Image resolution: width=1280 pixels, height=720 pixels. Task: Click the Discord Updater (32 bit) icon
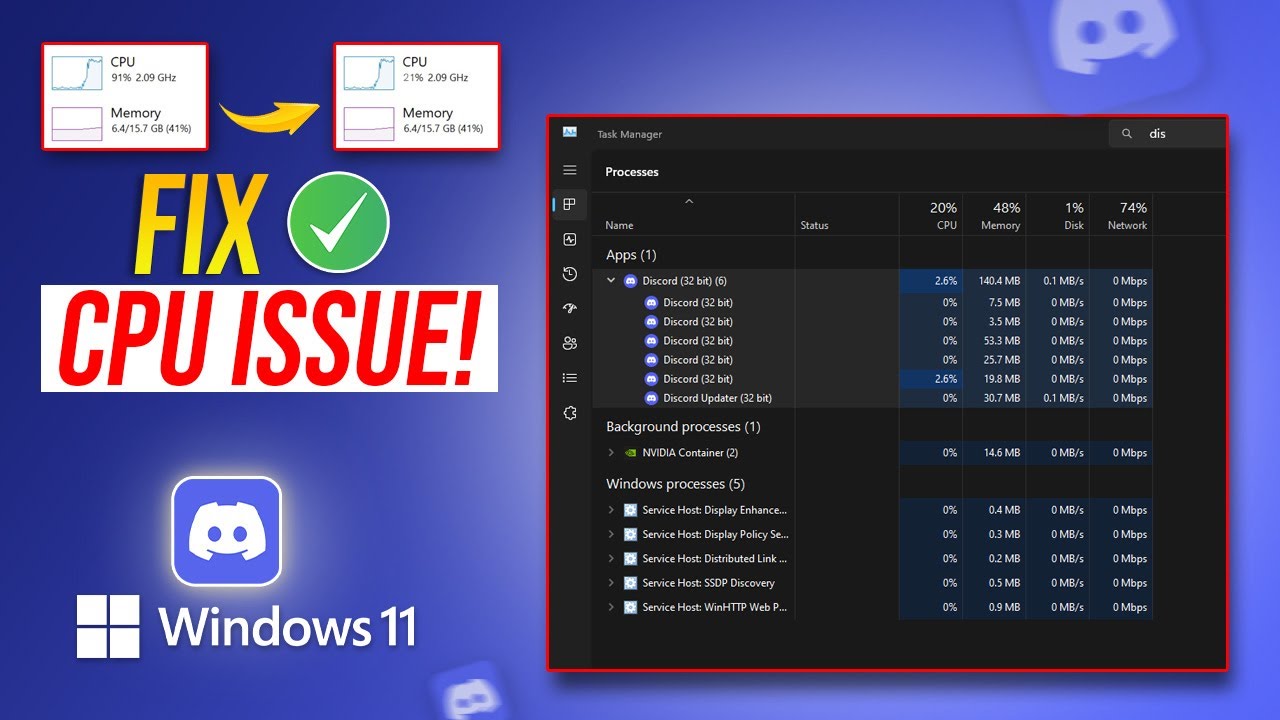click(651, 398)
